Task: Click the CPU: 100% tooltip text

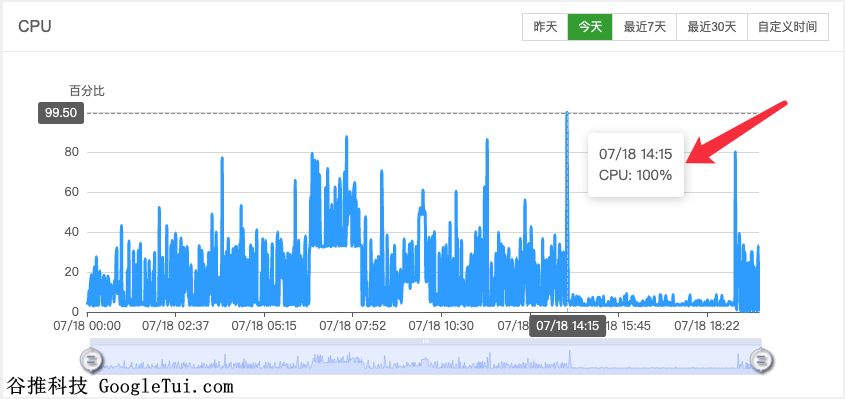Action: click(x=636, y=175)
